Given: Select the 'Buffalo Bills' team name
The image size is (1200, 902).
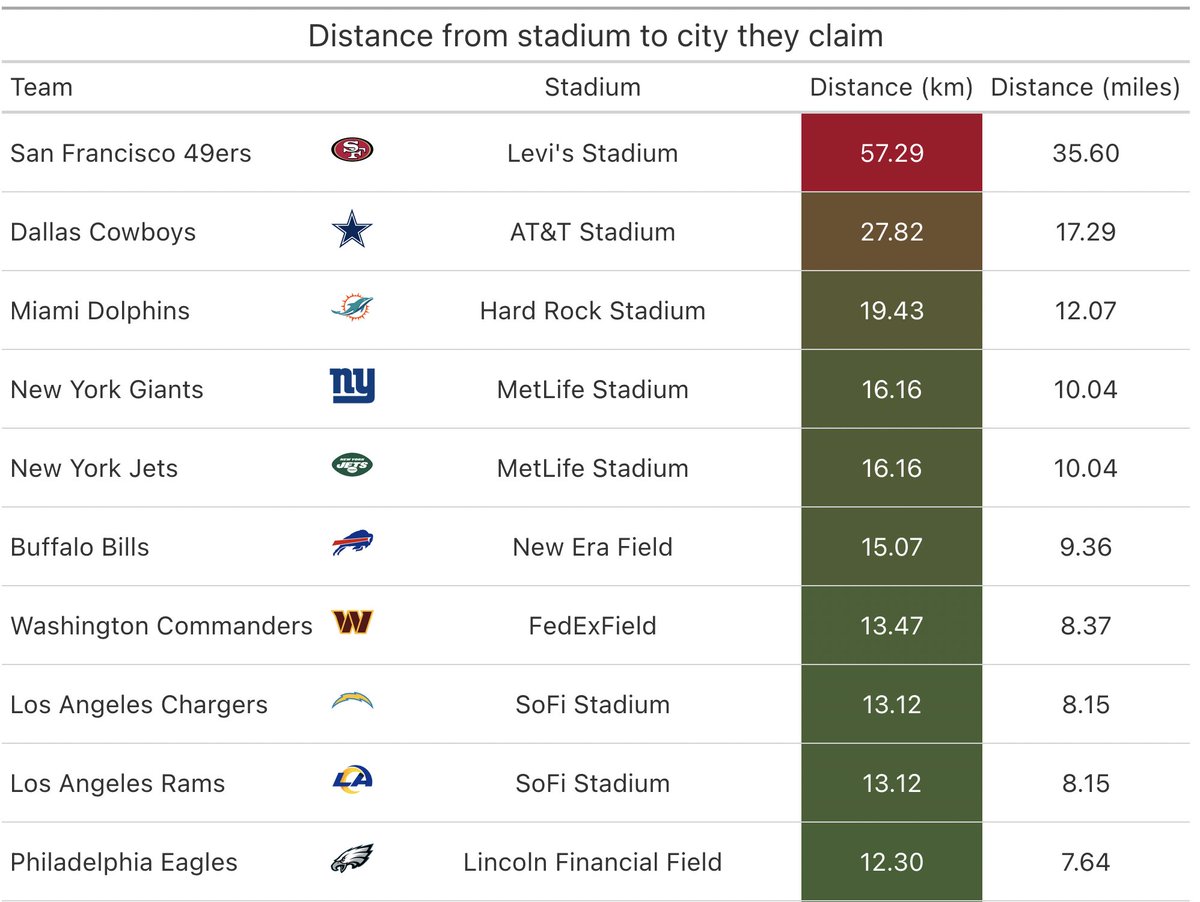Looking at the screenshot, I should pos(80,547).
